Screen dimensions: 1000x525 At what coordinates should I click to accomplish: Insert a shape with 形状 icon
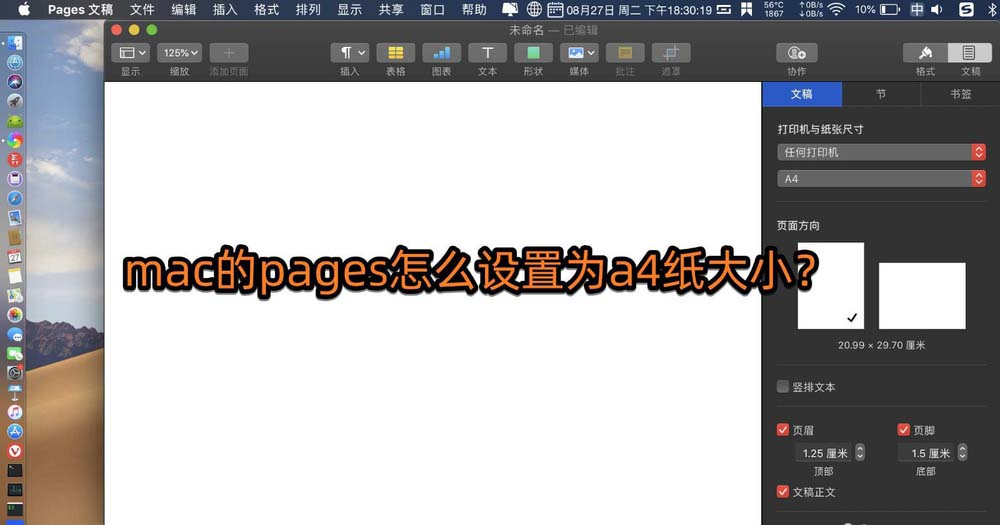pos(533,53)
